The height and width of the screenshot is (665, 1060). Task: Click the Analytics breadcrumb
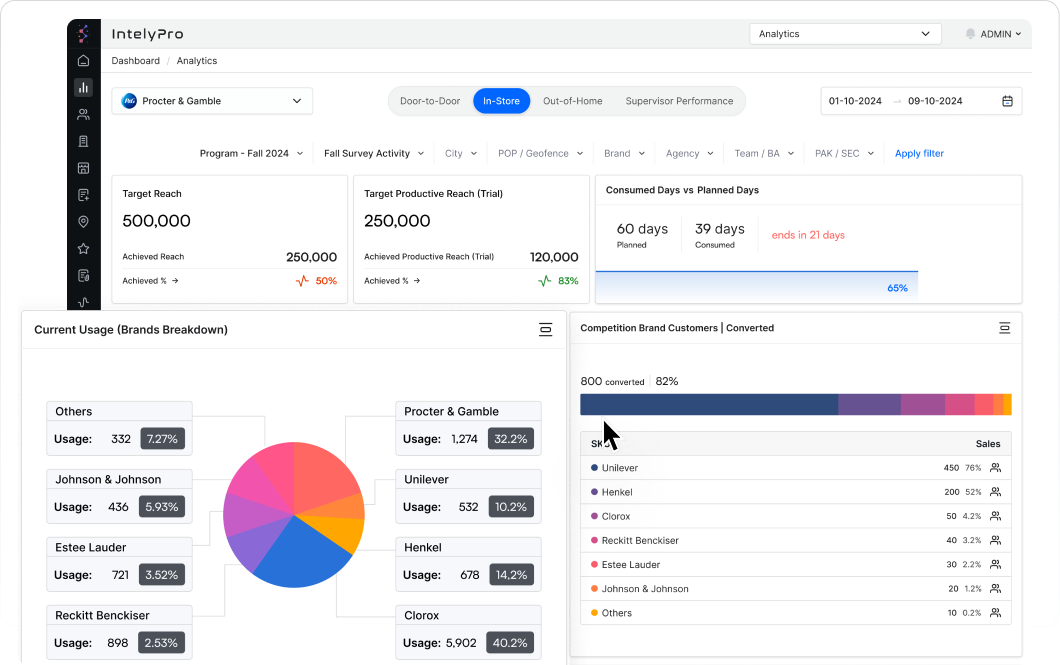tap(197, 61)
